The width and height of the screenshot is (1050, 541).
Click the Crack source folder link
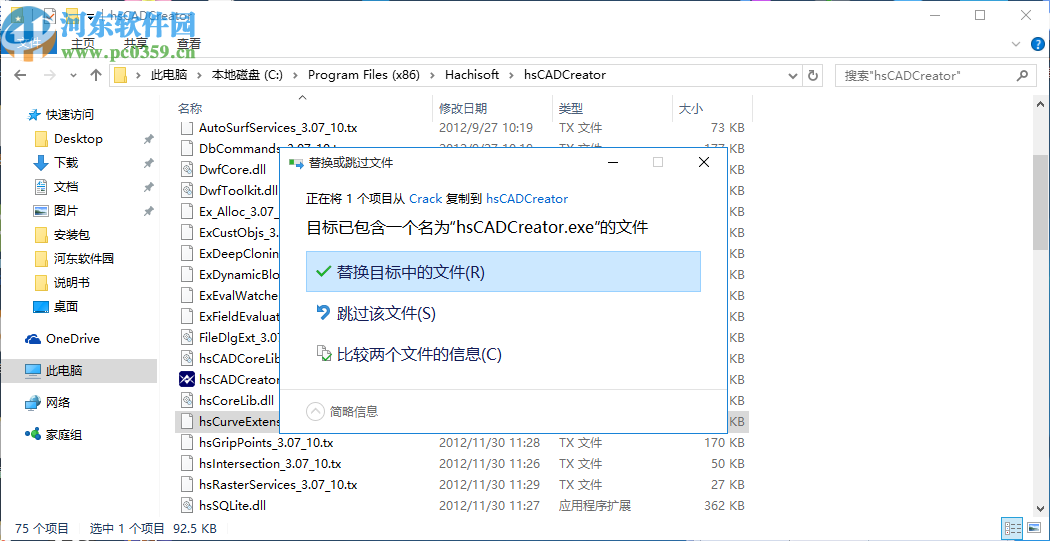(x=425, y=199)
